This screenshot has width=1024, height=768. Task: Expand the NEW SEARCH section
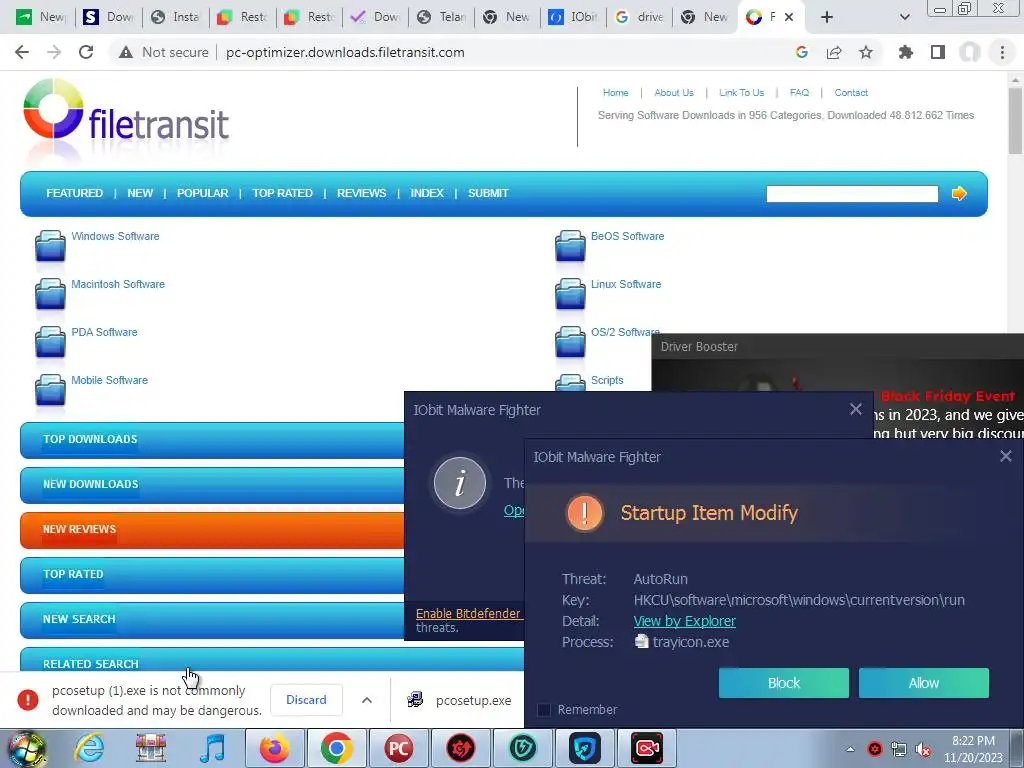(x=212, y=620)
